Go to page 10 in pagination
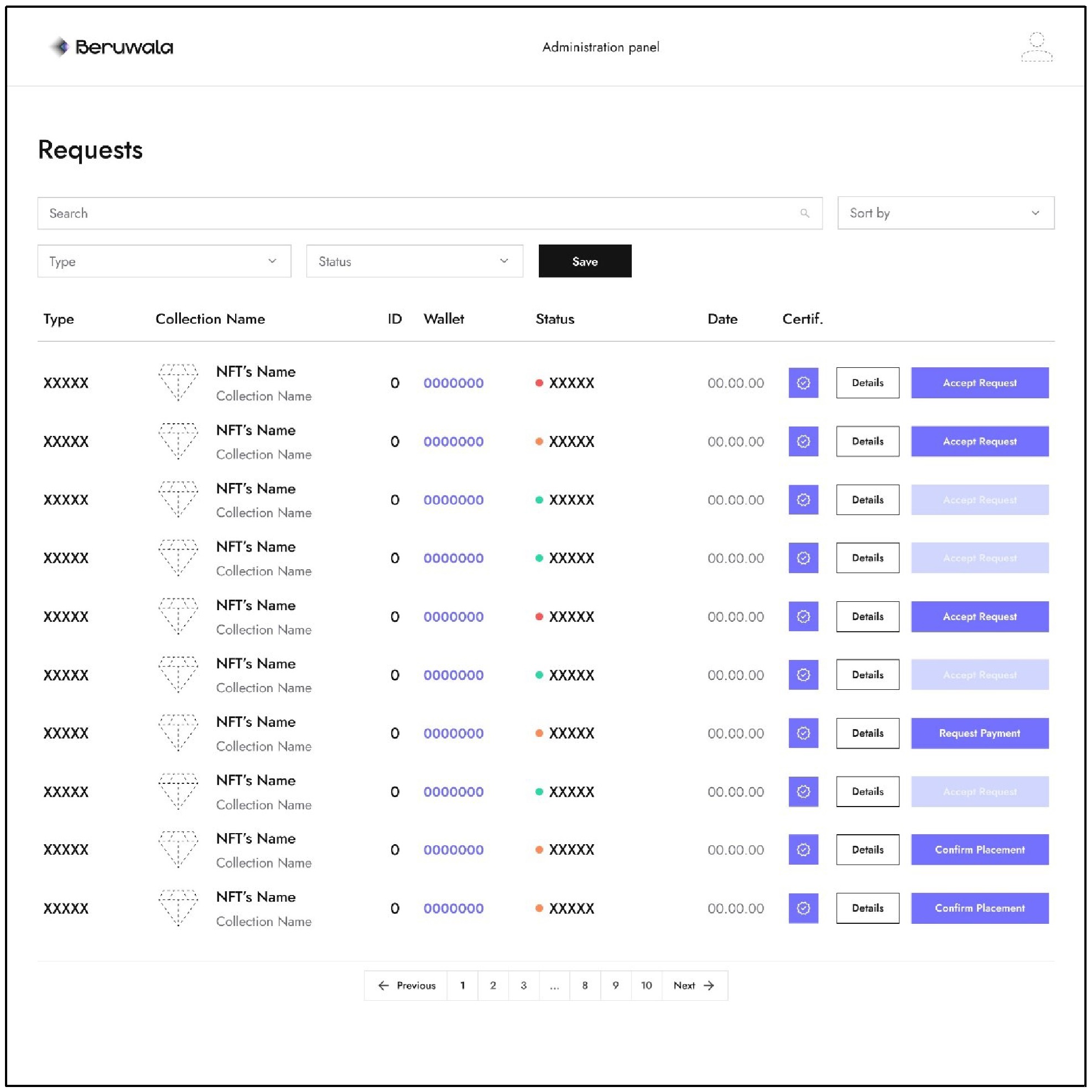 647,986
